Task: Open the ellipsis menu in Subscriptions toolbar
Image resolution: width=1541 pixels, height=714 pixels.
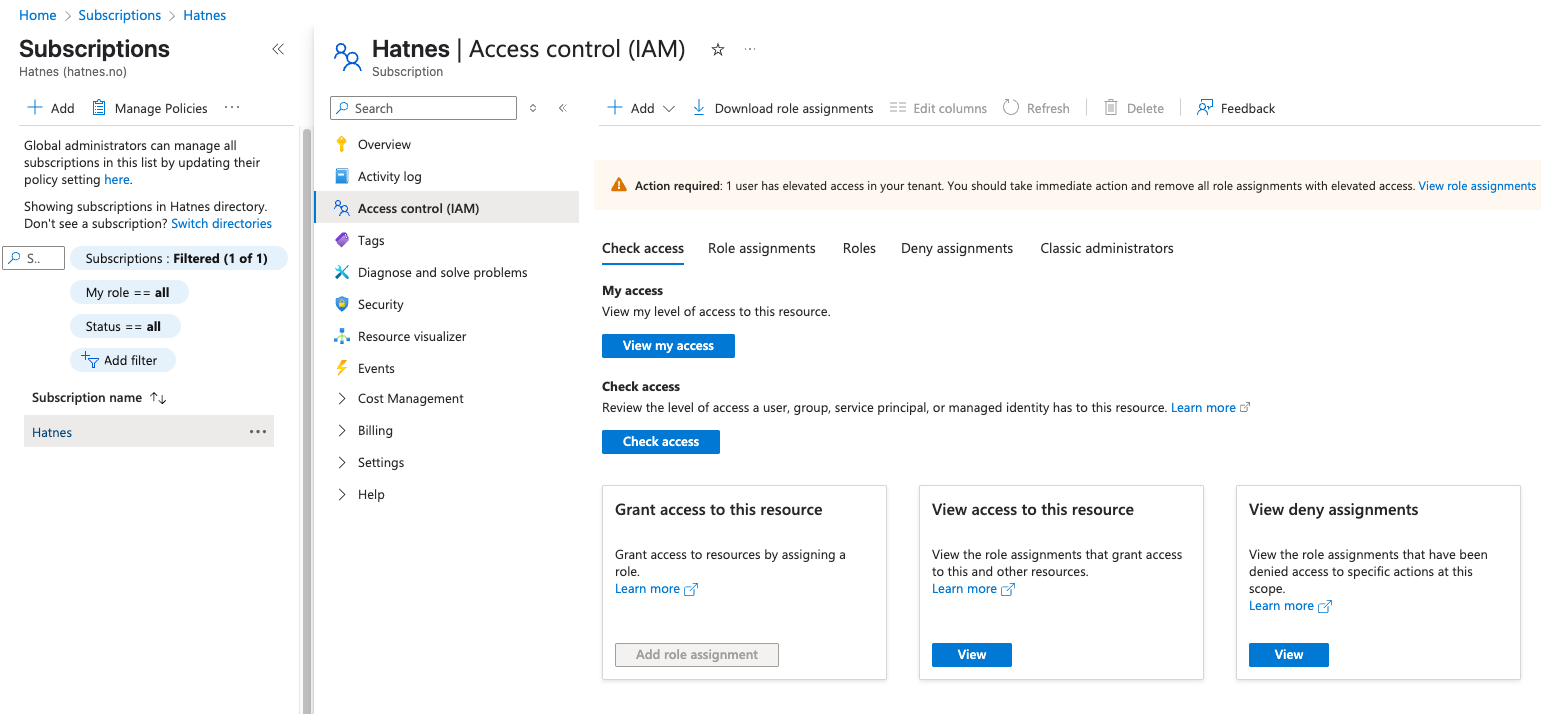Action: click(232, 108)
